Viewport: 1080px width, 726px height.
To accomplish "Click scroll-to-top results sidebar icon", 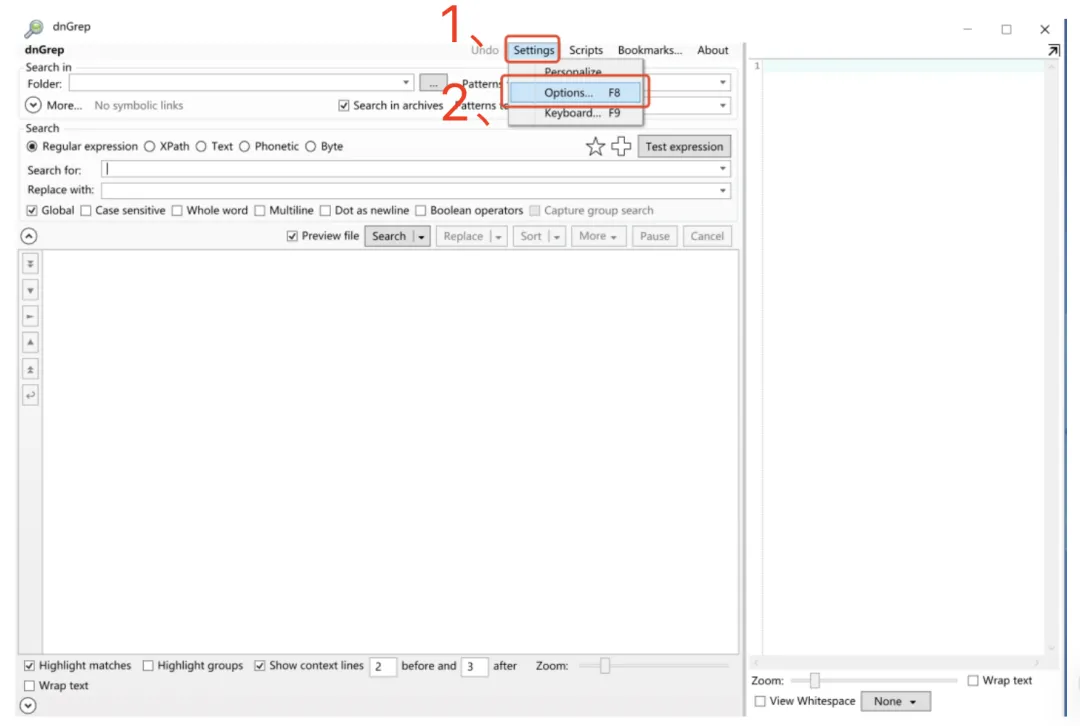I will pyautogui.click(x=30, y=369).
